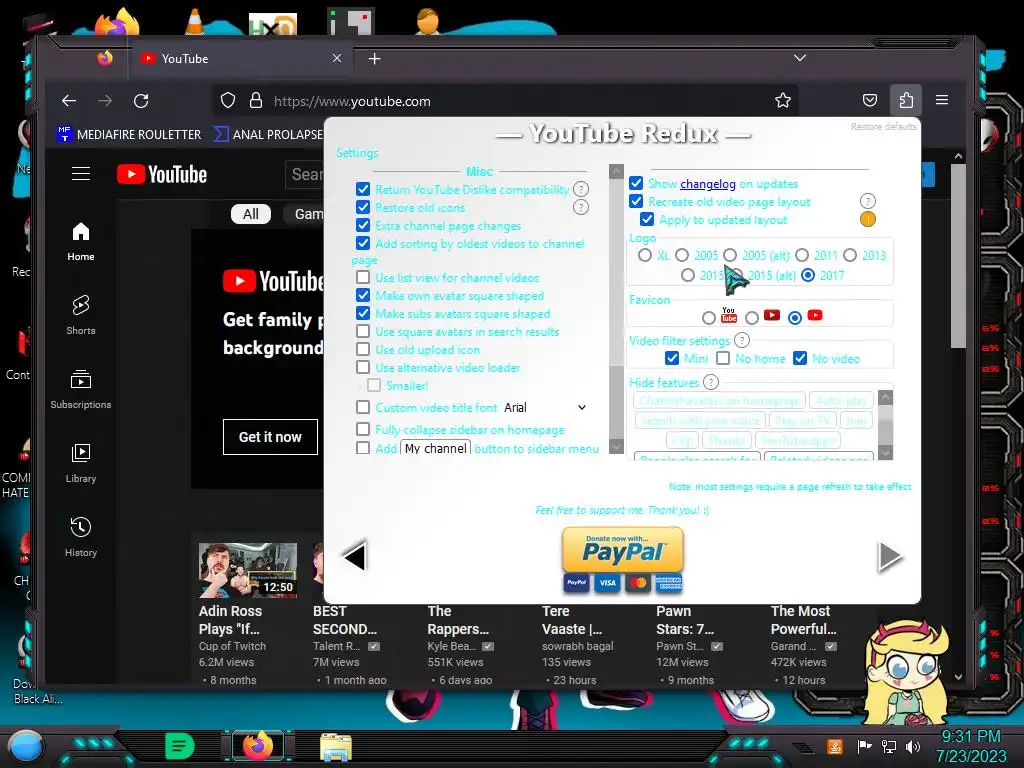Screen dimensions: 1024x768
Task: Toggle Make own avatar square shaped
Action: (x=363, y=295)
